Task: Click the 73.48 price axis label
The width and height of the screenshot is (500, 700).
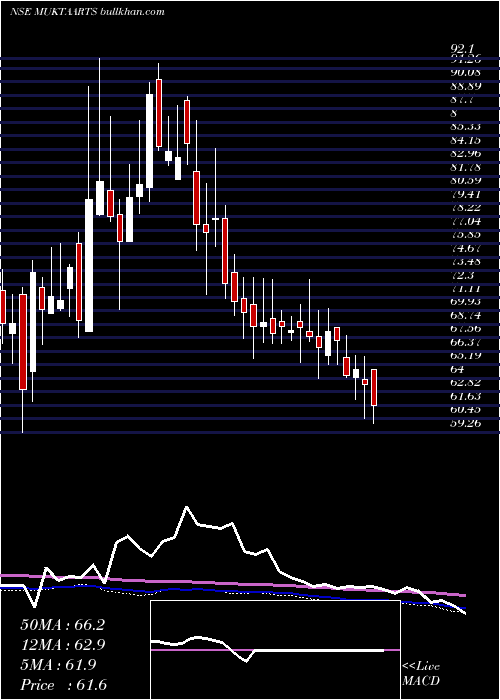Action: click(465, 261)
